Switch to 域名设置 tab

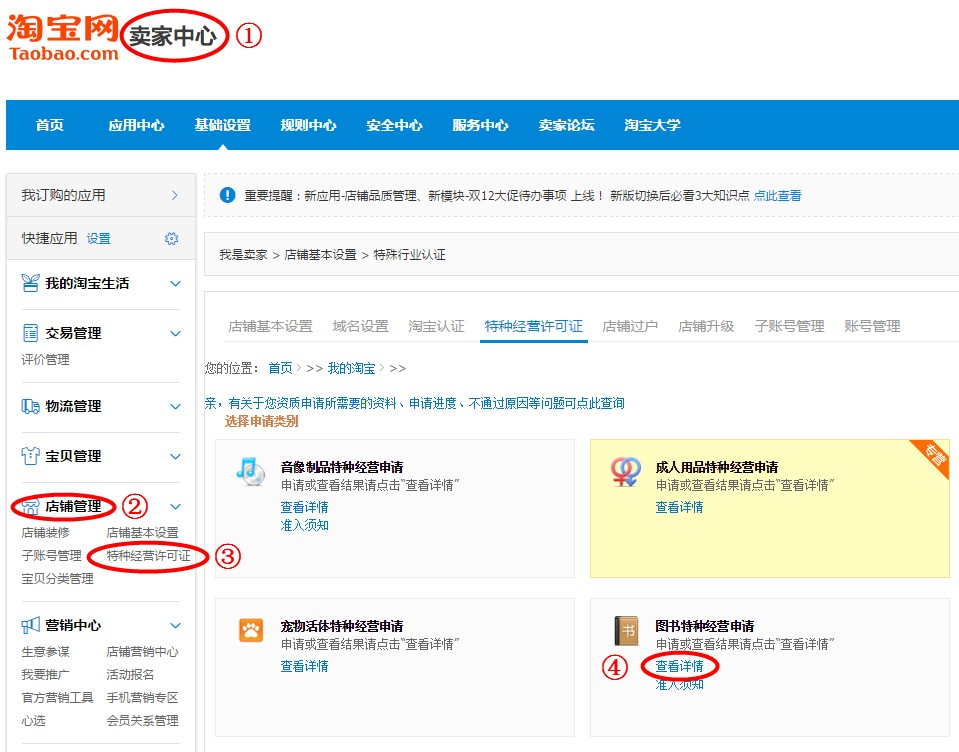361,326
